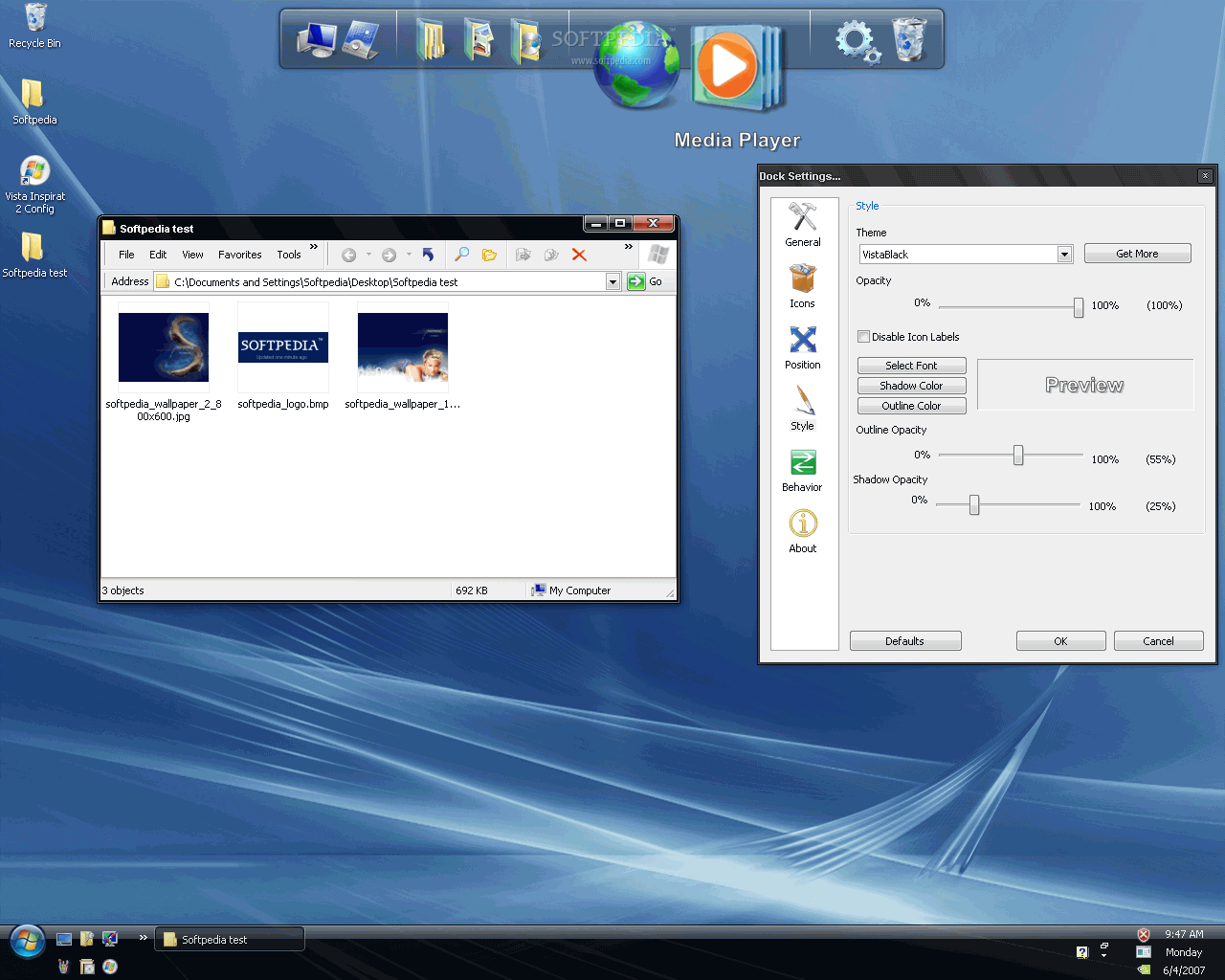Click the Shadow Color button
1225x980 pixels.
pyautogui.click(x=911, y=386)
